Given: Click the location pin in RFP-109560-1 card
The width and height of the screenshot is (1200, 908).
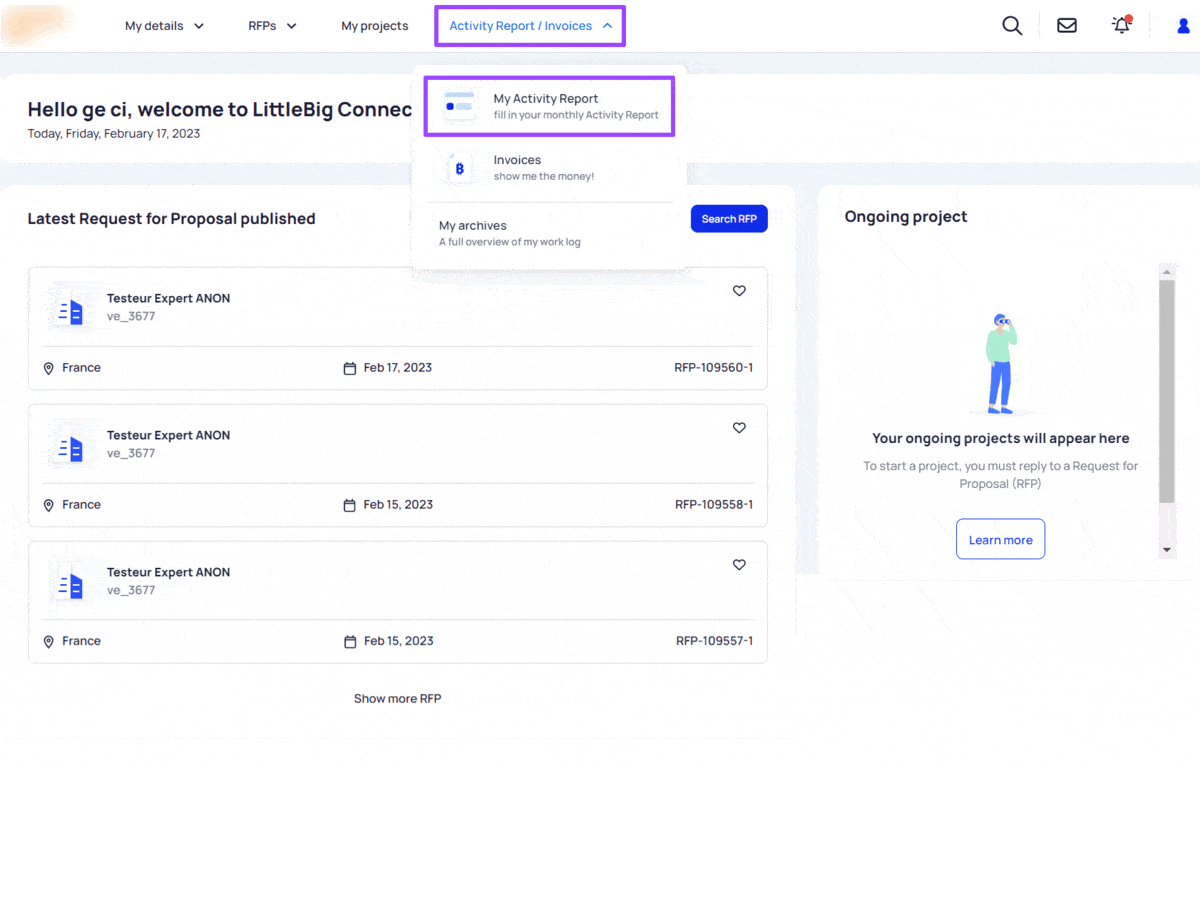Looking at the screenshot, I should (48, 368).
